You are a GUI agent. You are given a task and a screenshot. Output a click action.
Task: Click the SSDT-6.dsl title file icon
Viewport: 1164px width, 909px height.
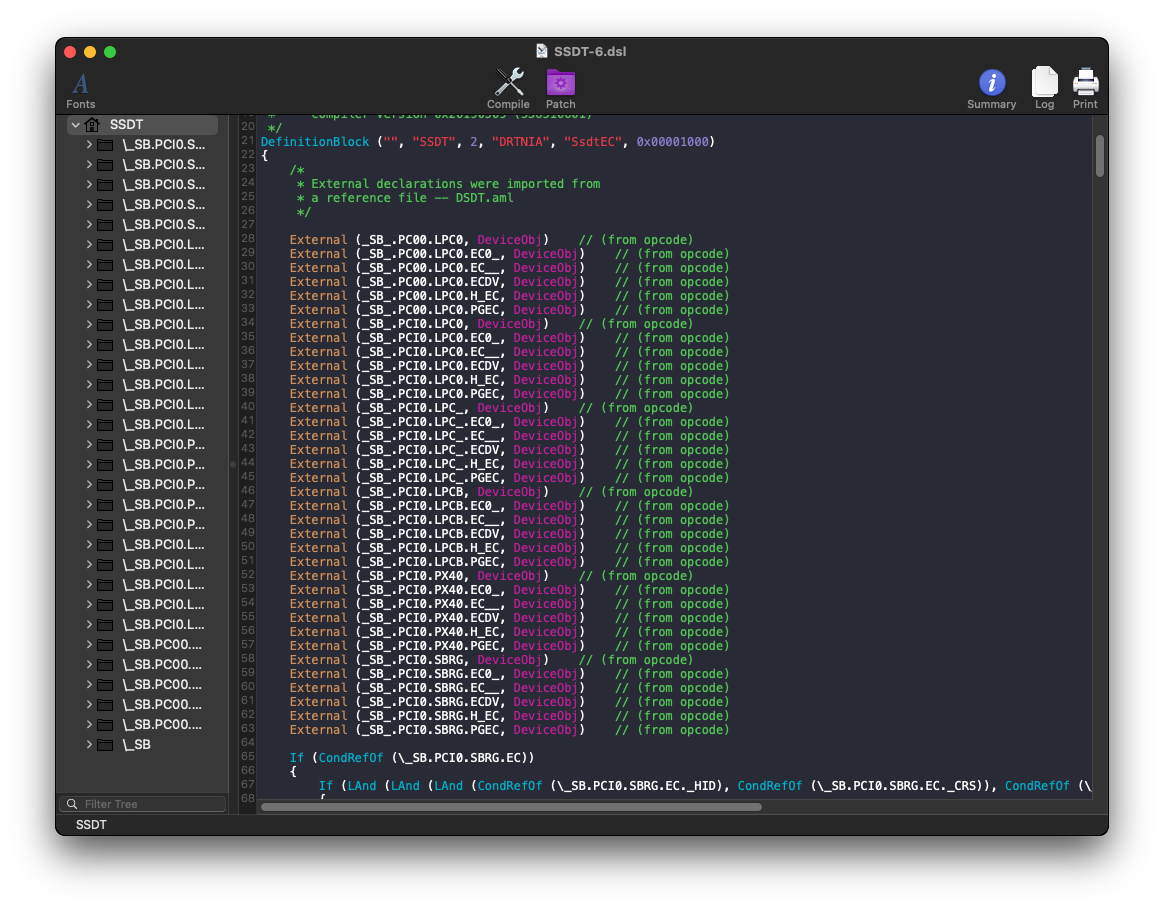(x=542, y=51)
